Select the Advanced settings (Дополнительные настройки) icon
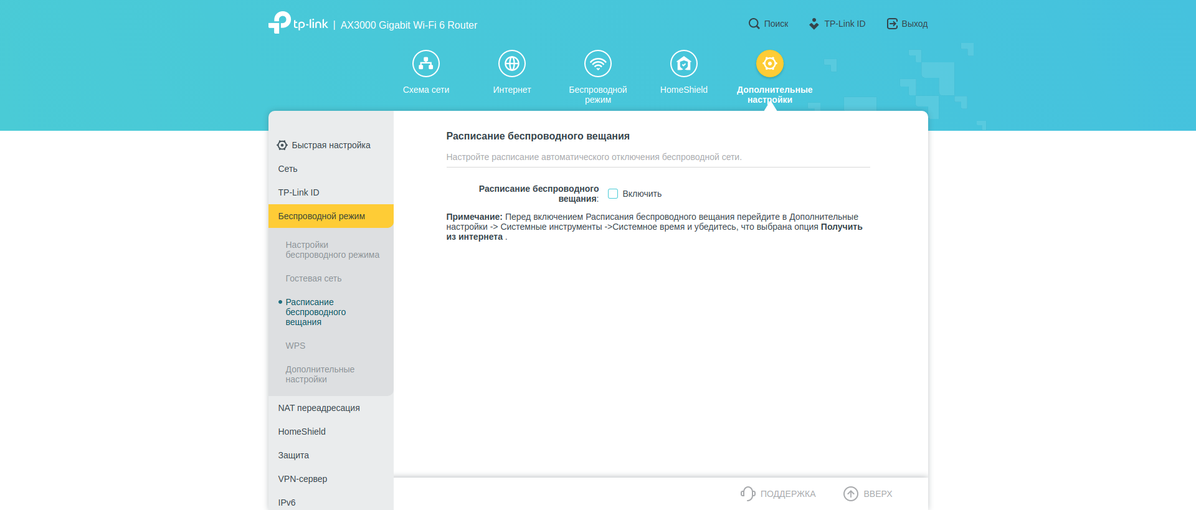The image size is (1196, 510). point(769,64)
